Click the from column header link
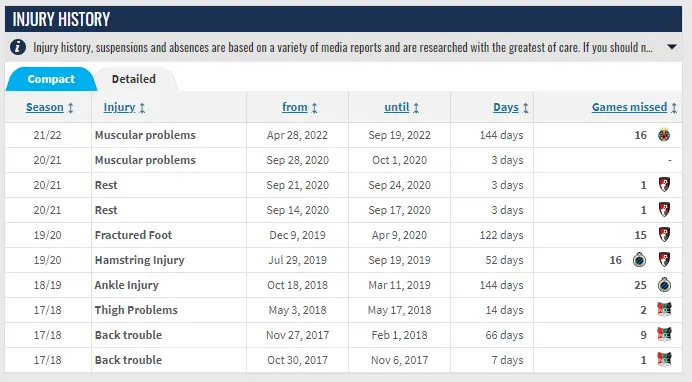The width and height of the screenshot is (692, 382). tap(295, 107)
